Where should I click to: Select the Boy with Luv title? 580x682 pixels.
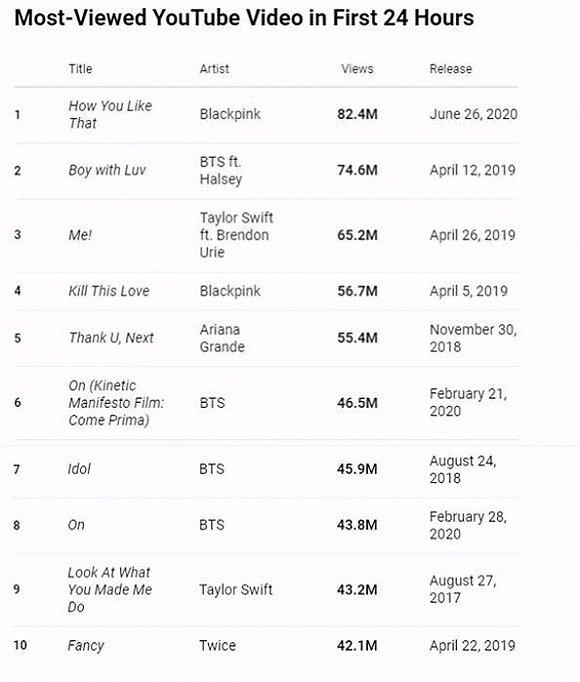[107, 170]
